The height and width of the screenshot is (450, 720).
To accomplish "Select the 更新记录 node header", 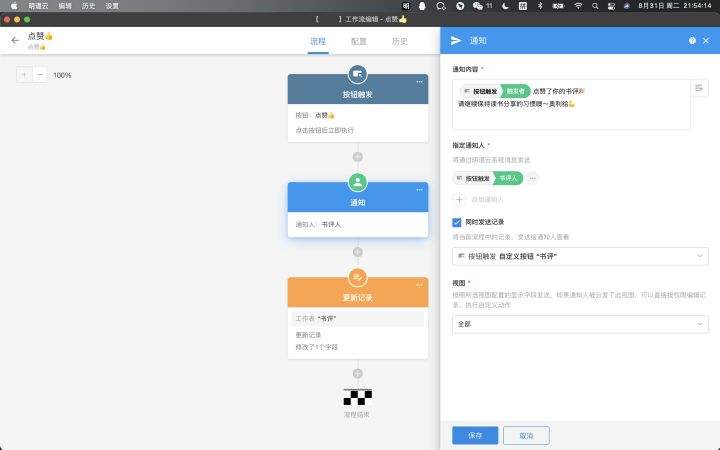I will click(358, 292).
